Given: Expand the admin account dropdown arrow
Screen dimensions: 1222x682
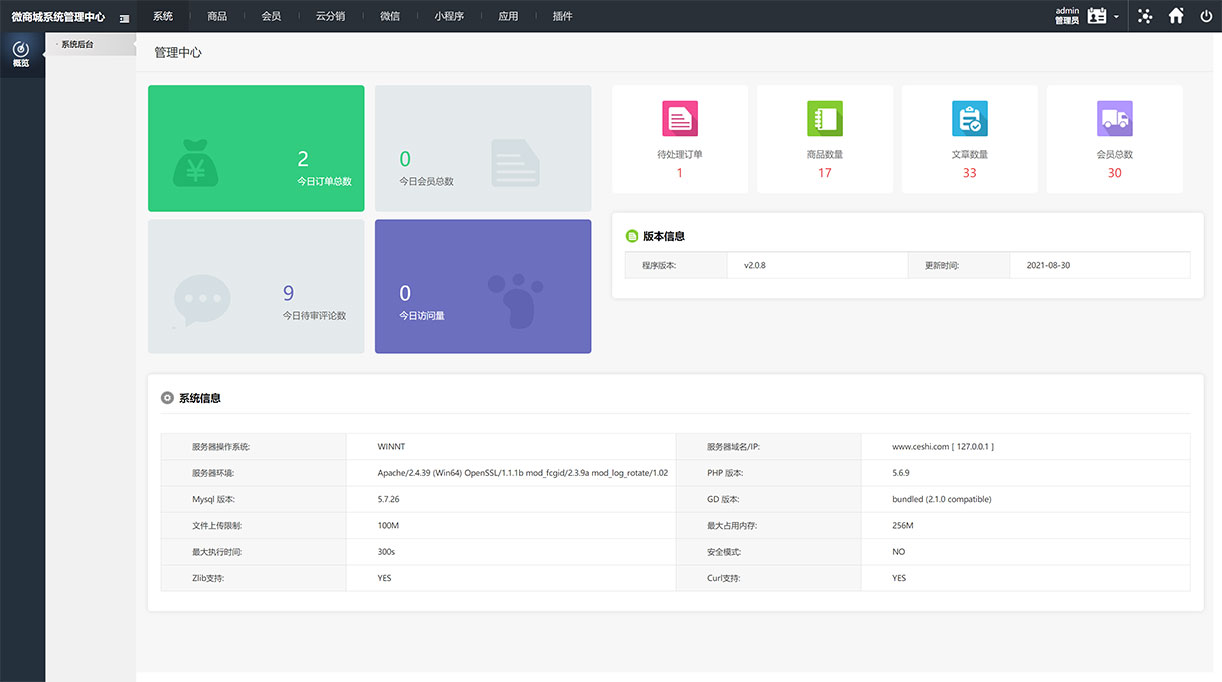Looking at the screenshot, I should point(1116,17).
